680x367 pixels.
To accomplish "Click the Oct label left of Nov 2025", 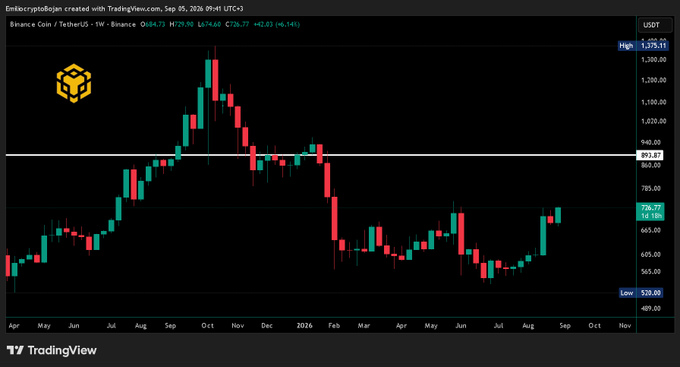I will click(208, 325).
